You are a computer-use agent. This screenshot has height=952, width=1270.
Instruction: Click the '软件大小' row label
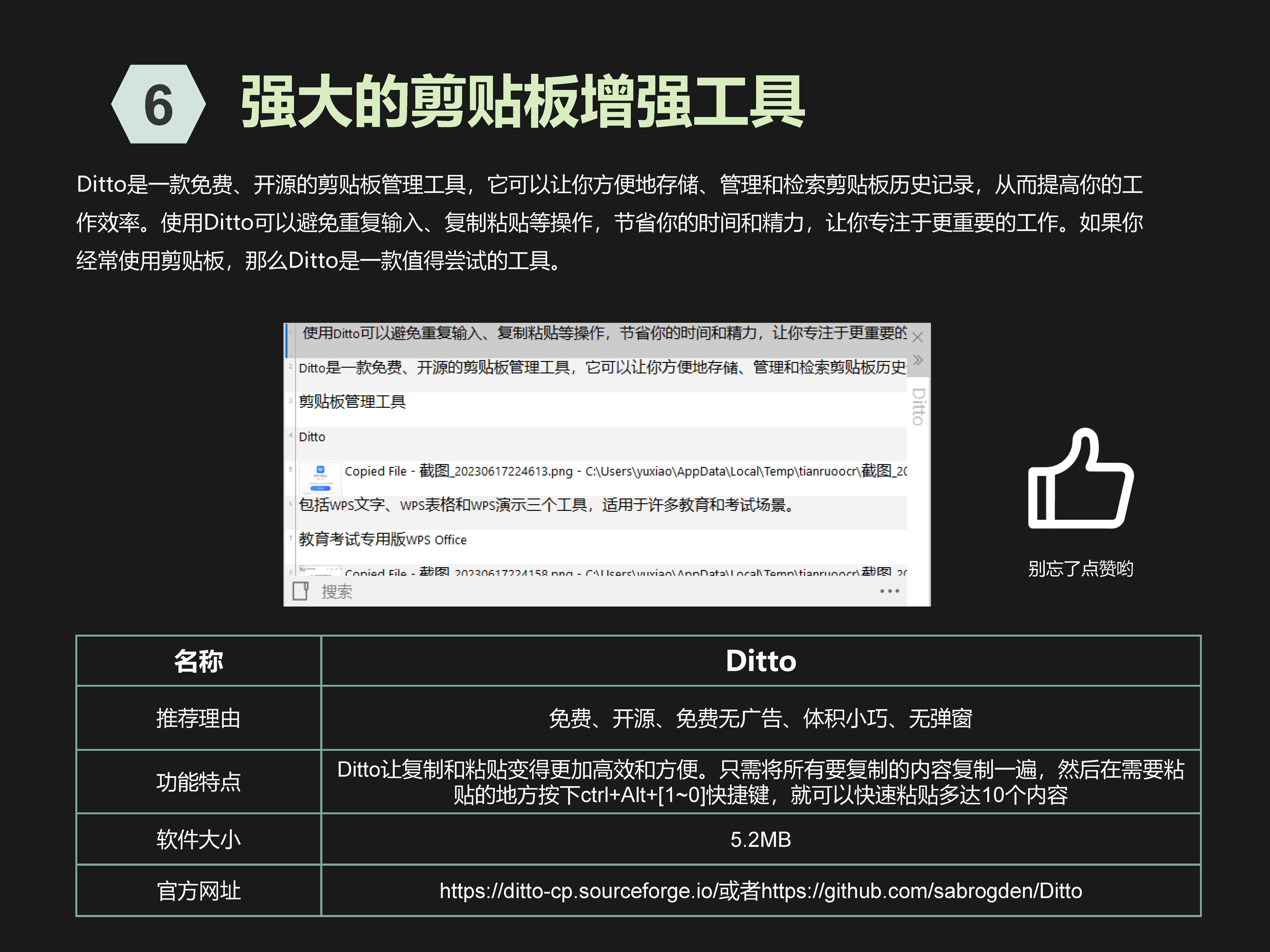point(199,839)
